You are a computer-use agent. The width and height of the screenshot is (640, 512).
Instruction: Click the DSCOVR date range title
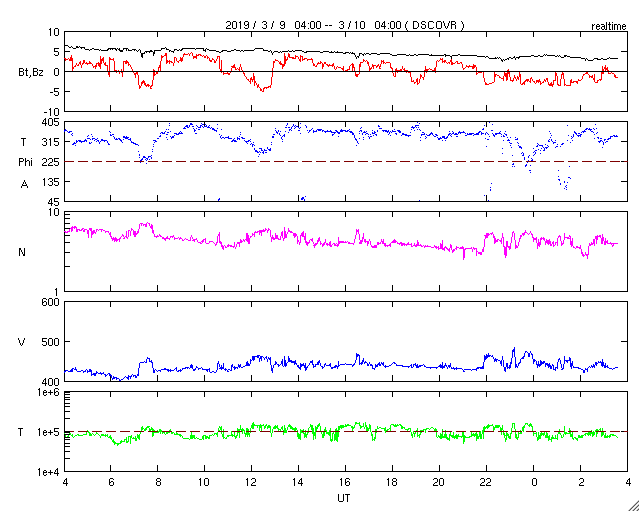[345, 25]
